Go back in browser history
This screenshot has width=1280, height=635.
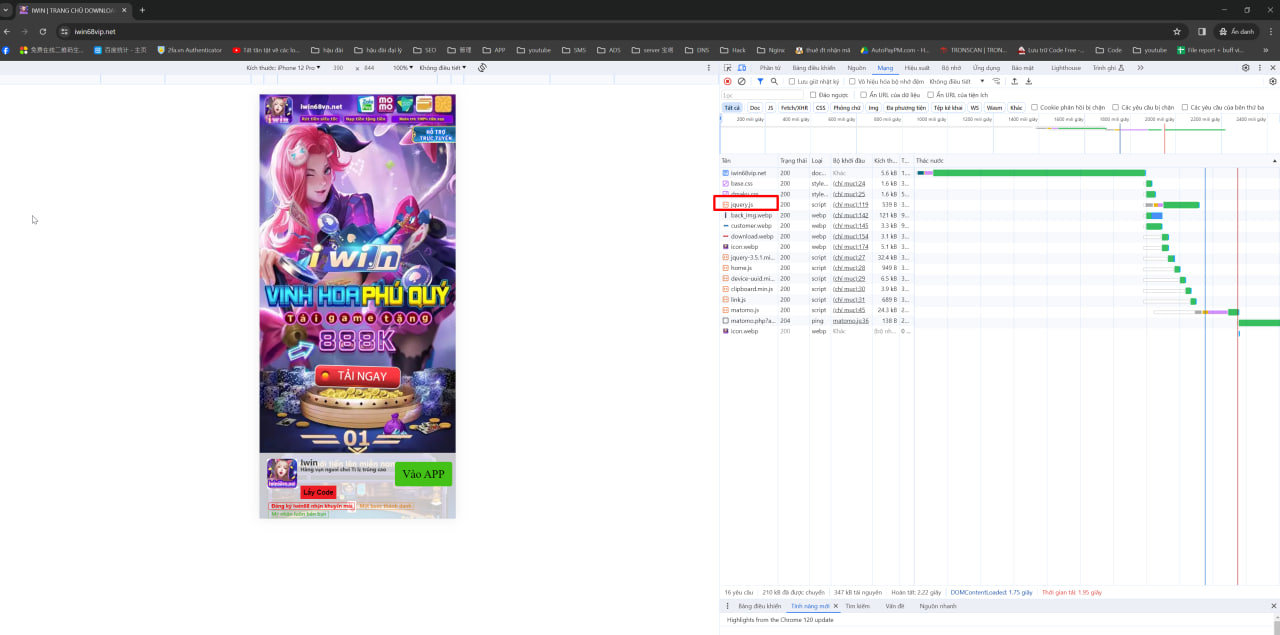coord(7,31)
